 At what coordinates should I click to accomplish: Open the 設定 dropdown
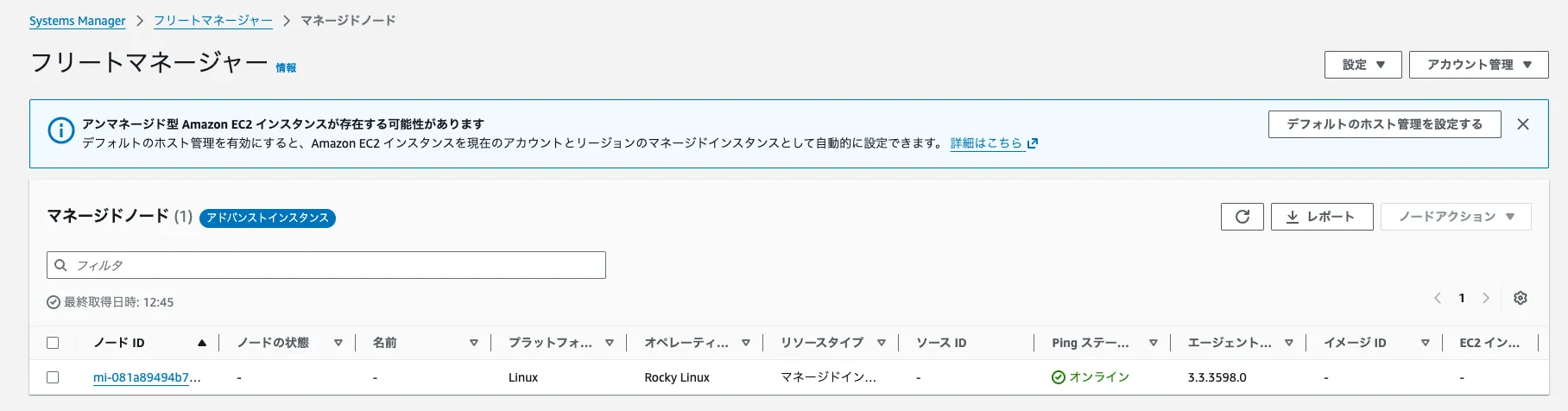(1363, 65)
